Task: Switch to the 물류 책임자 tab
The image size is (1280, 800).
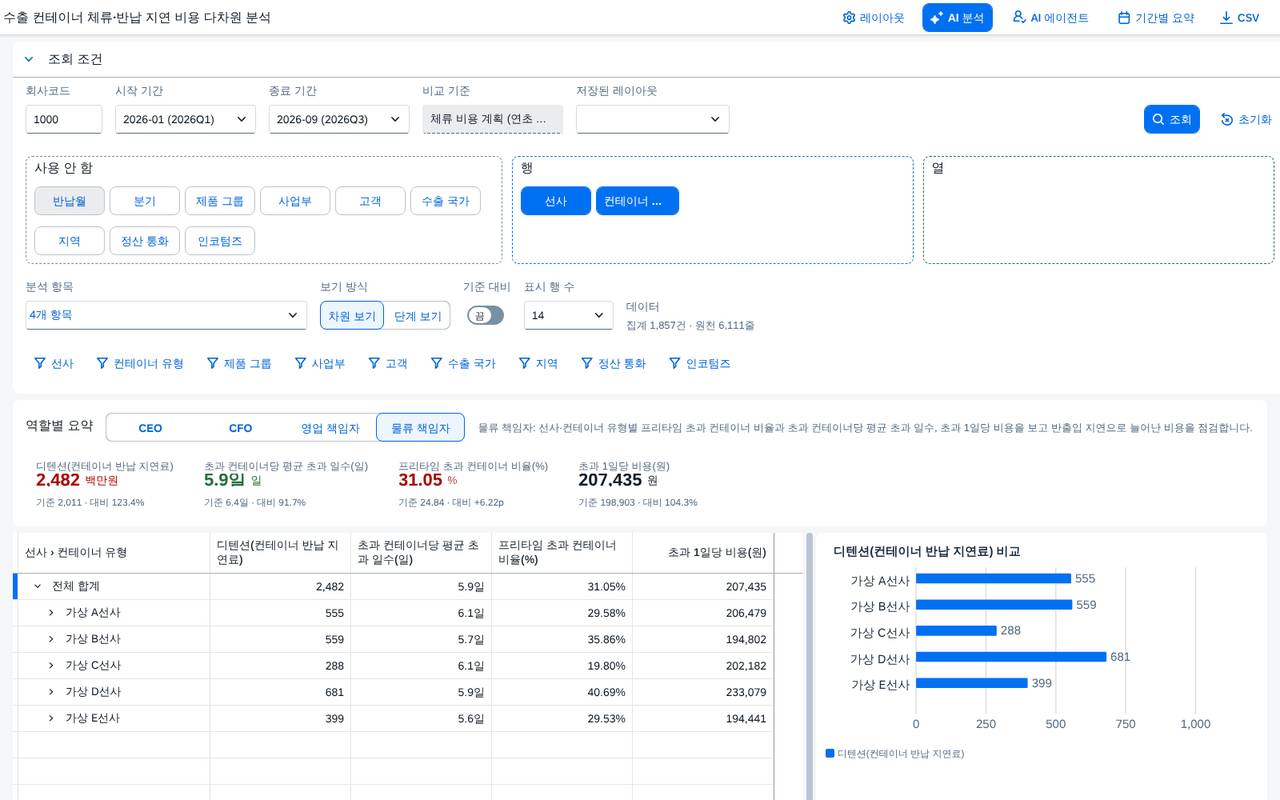Action: [420, 428]
